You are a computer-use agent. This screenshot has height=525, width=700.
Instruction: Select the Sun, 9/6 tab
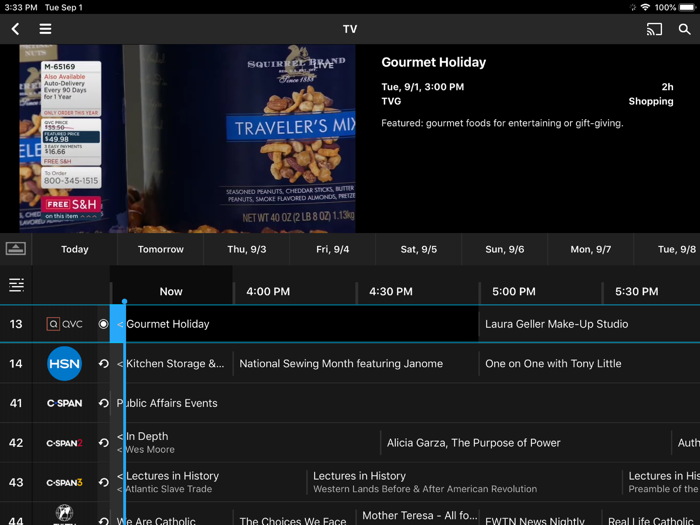coord(504,249)
